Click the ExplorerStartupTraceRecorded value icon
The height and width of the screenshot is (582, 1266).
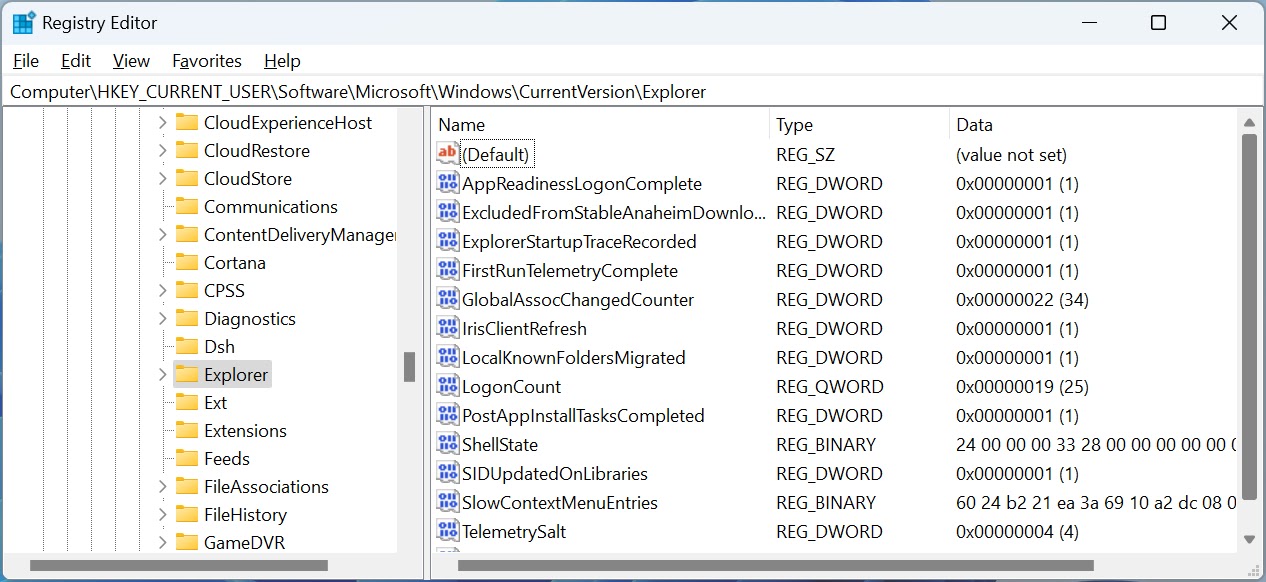pos(447,241)
